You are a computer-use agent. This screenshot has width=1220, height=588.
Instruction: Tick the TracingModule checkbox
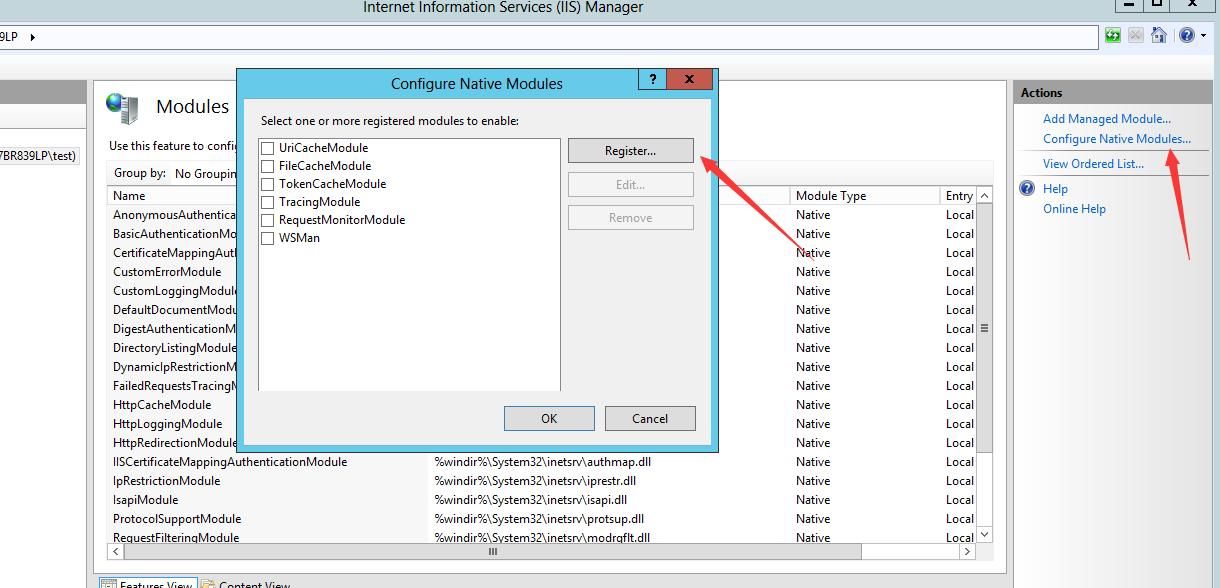(267, 202)
